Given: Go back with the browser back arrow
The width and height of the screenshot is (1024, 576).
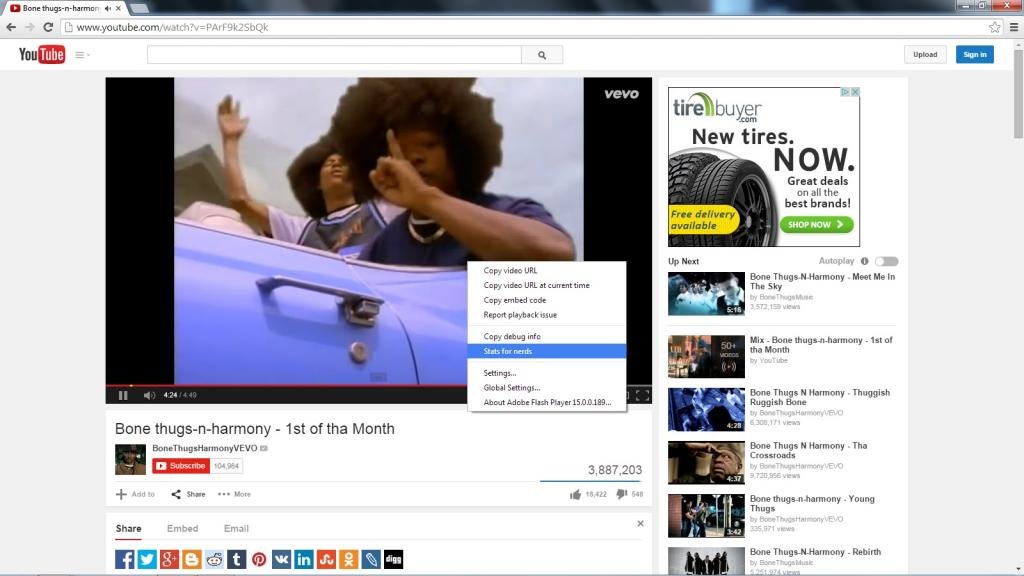Looking at the screenshot, I should [11, 27].
